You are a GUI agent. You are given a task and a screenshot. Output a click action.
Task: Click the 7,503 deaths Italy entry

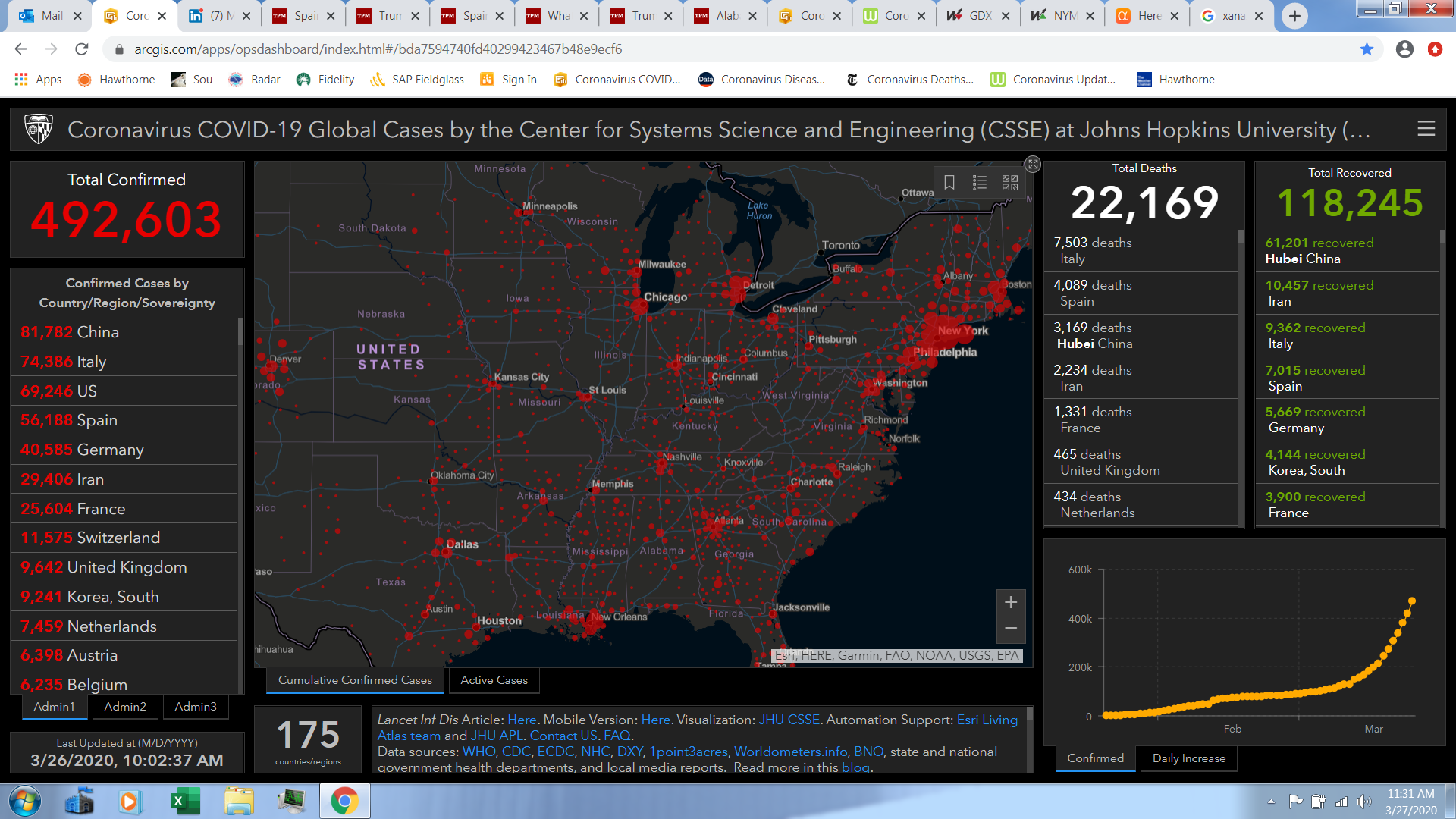pyautogui.click(x=1141, y=251)
